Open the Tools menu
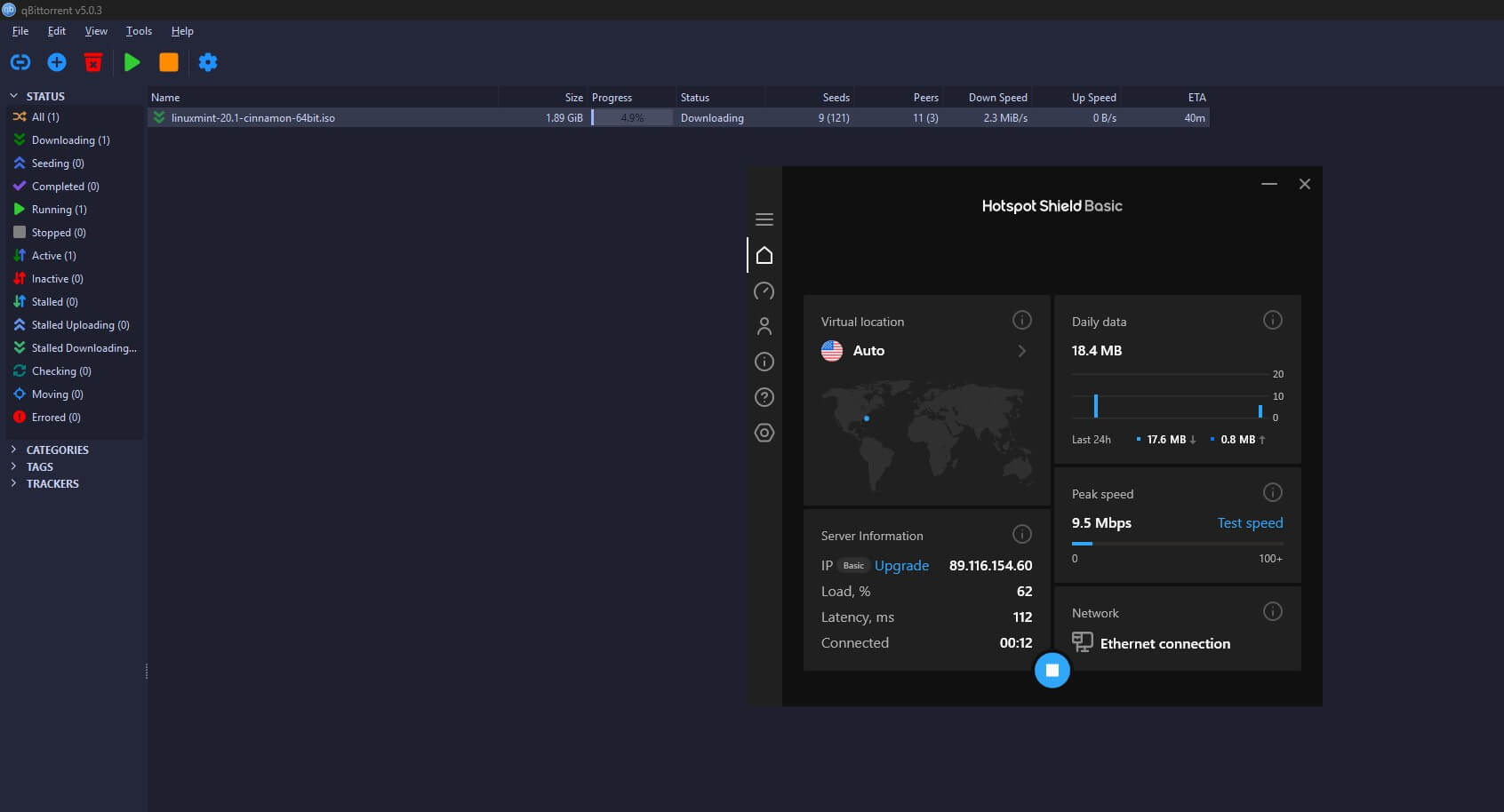The width and height of the screenshot is (1504, 812). 138,30
